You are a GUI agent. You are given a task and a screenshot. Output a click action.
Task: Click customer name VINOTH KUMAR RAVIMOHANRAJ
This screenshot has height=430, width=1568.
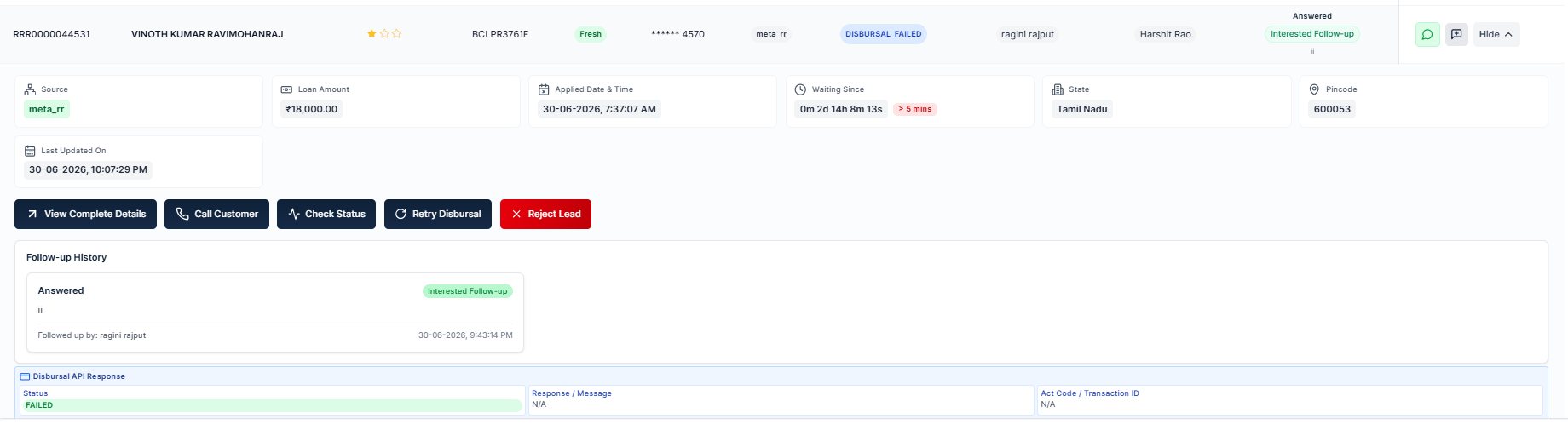click(207, 34)
